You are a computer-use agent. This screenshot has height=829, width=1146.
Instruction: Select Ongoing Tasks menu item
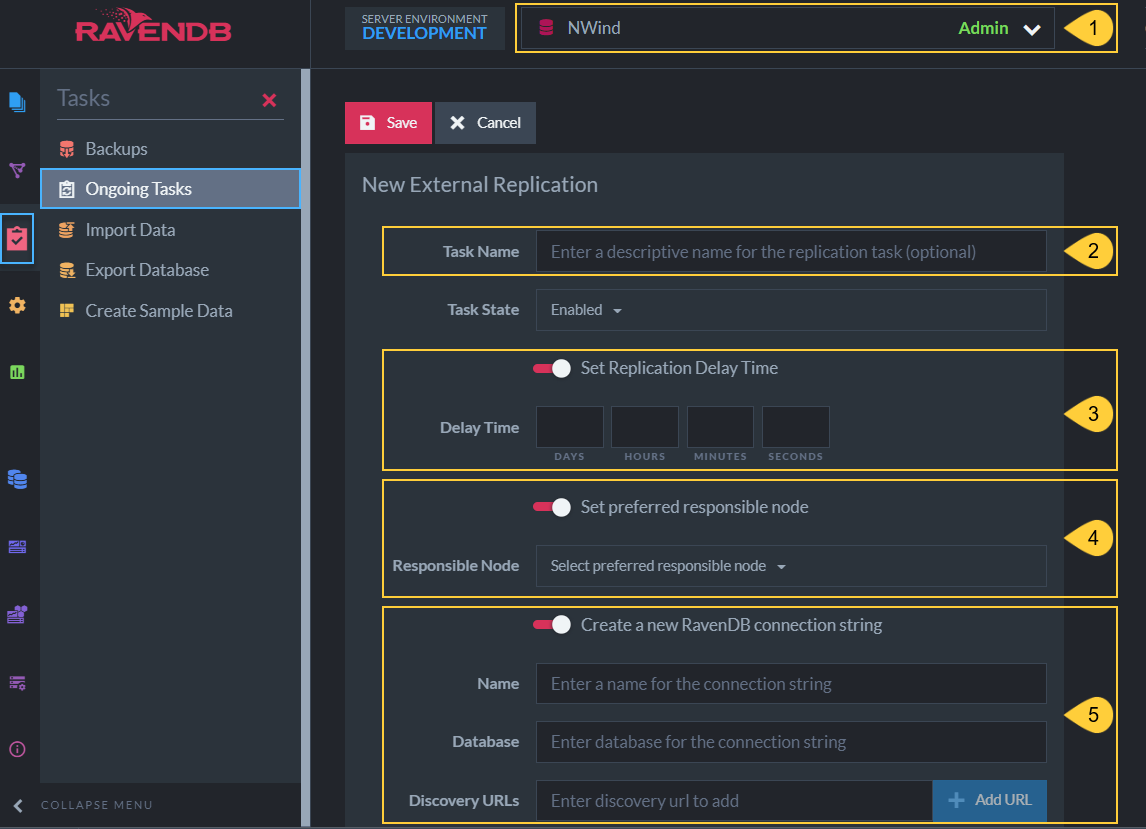pos(170,189)
